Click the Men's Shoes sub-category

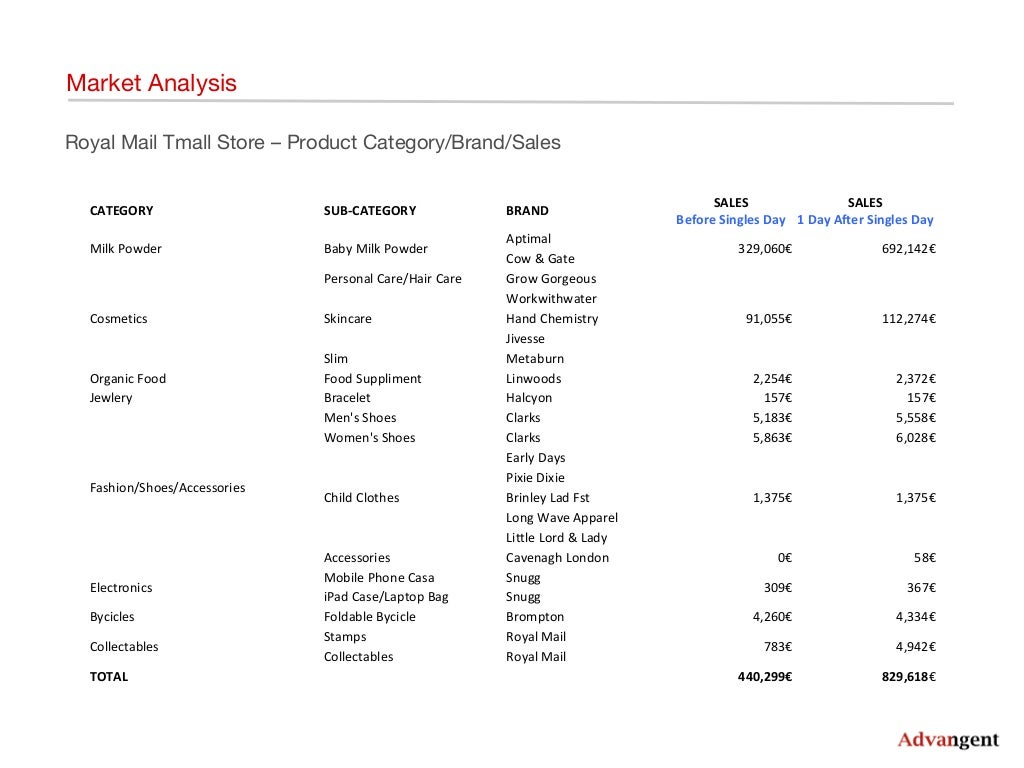(360, 418)
